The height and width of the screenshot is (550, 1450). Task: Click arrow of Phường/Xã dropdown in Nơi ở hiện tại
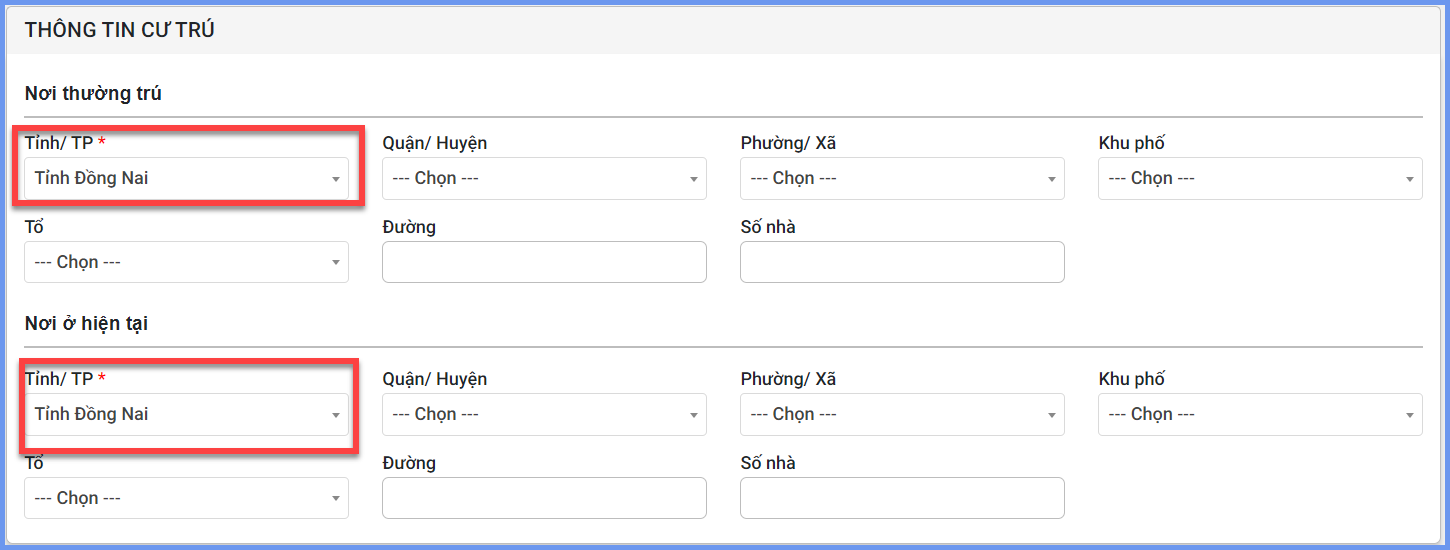click(1051, 416)
